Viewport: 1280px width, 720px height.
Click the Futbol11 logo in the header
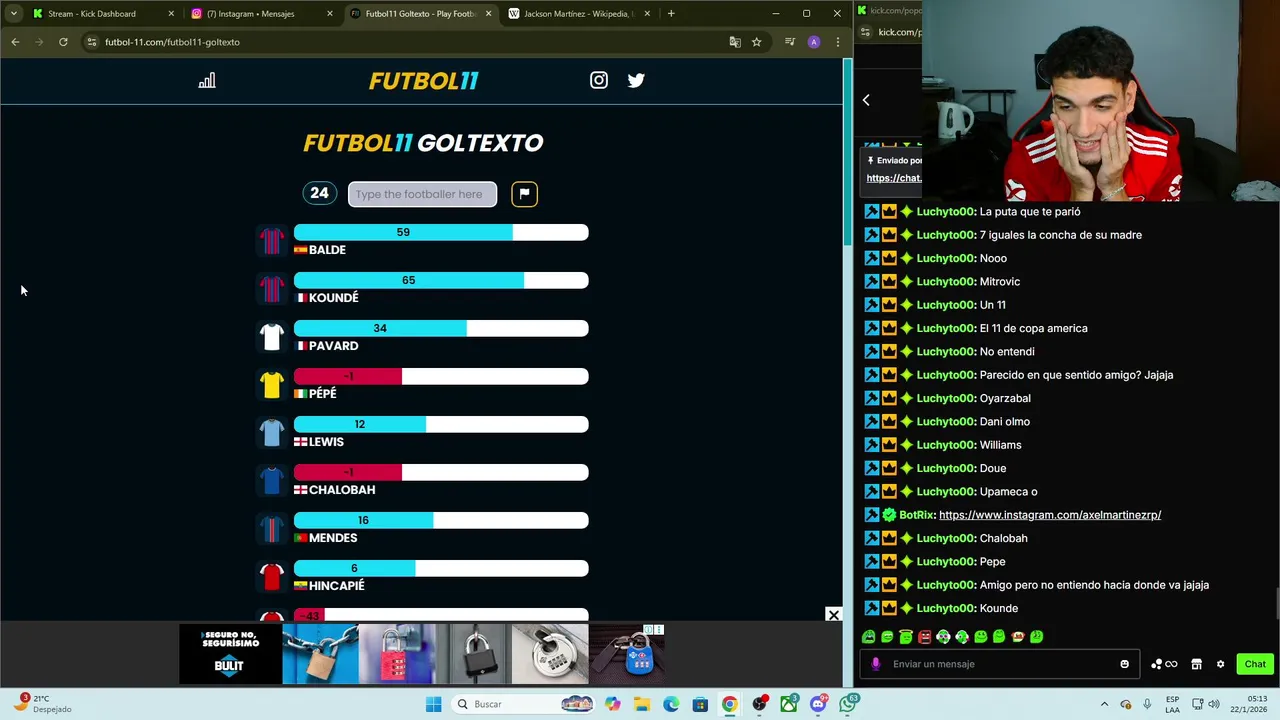click(x=424, y=81)
